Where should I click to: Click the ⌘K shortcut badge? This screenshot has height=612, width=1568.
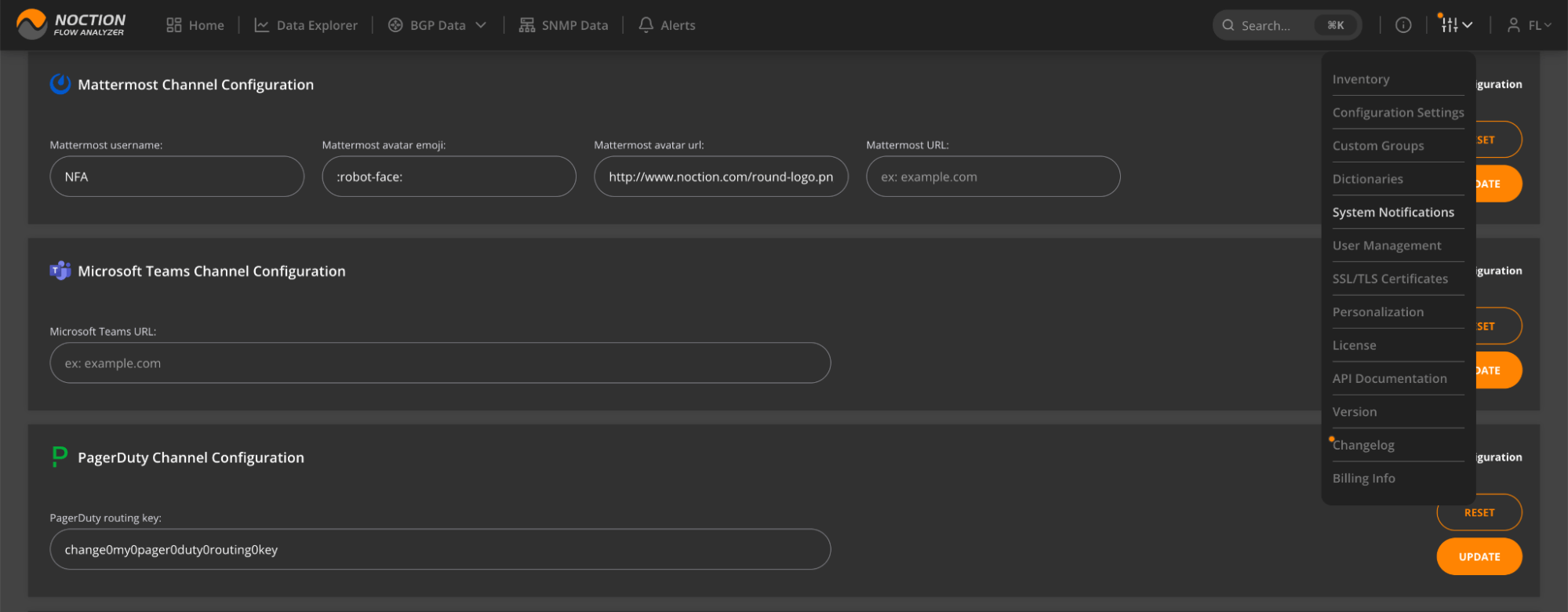point(1336,25)
